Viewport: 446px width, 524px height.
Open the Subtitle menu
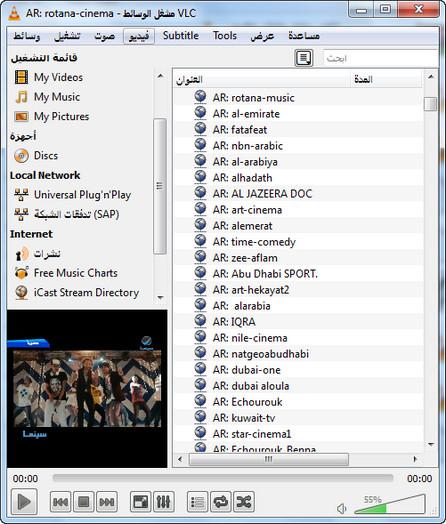coord(181,35)
